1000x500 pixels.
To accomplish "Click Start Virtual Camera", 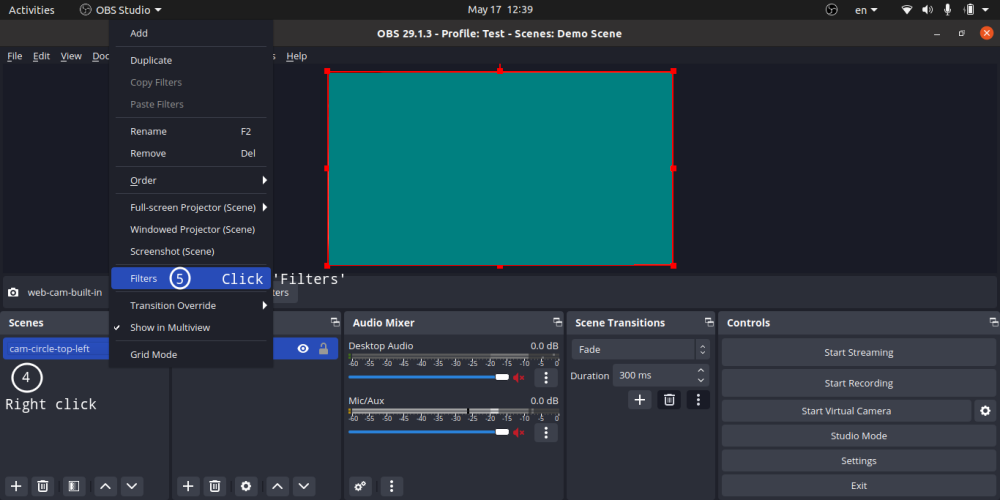I will coord(846,411).
